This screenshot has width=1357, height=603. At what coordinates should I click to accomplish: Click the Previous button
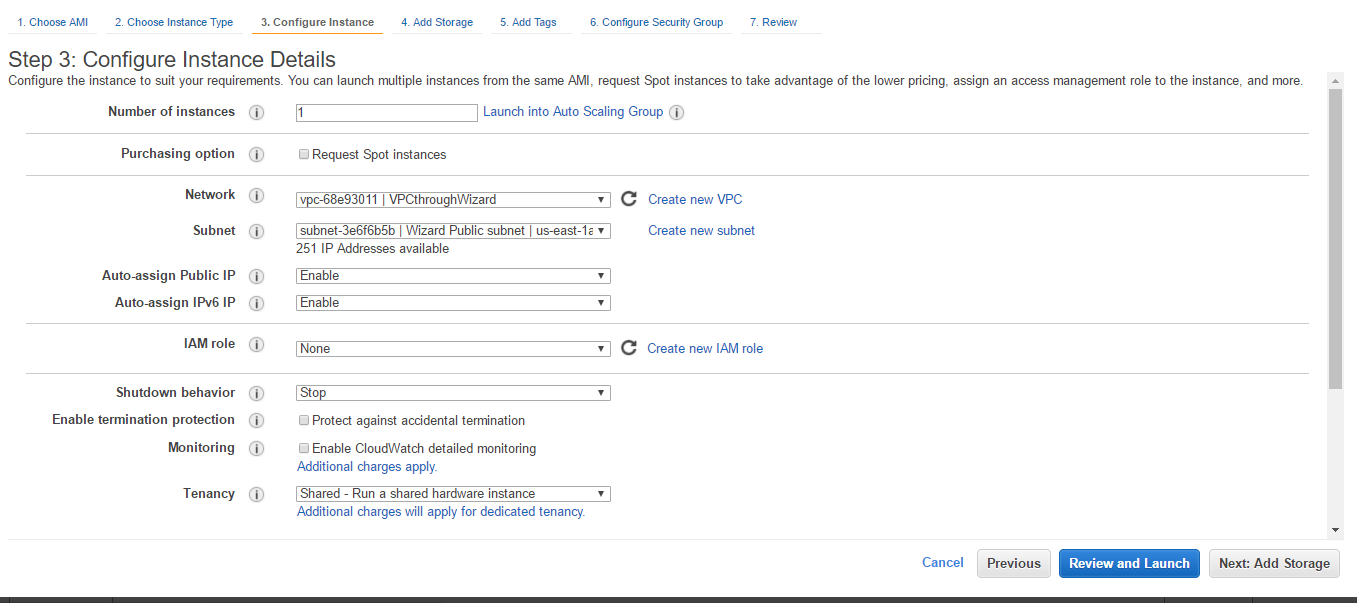point(1014,563)
